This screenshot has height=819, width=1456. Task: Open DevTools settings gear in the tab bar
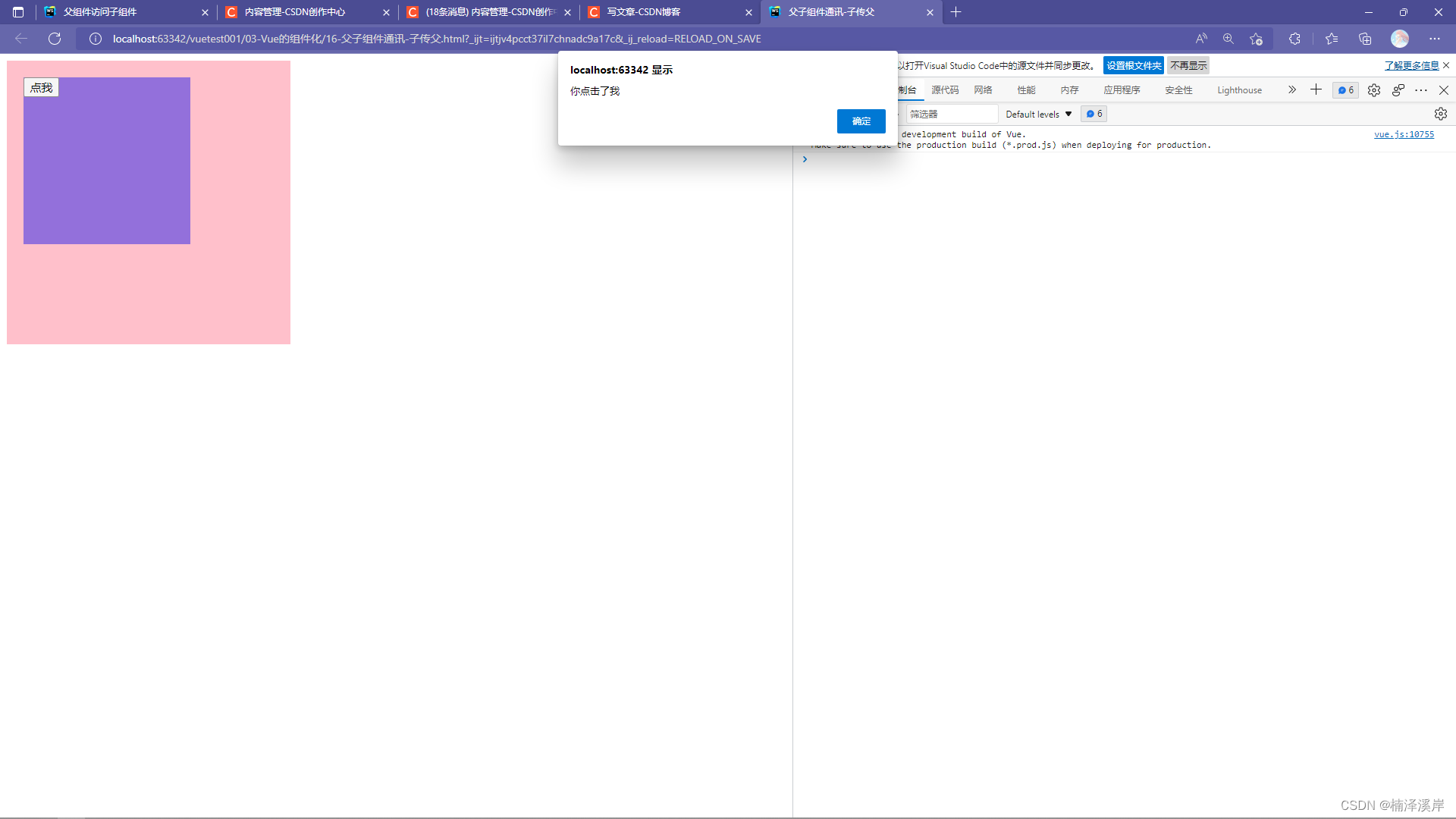click(x=1373, y=90)
